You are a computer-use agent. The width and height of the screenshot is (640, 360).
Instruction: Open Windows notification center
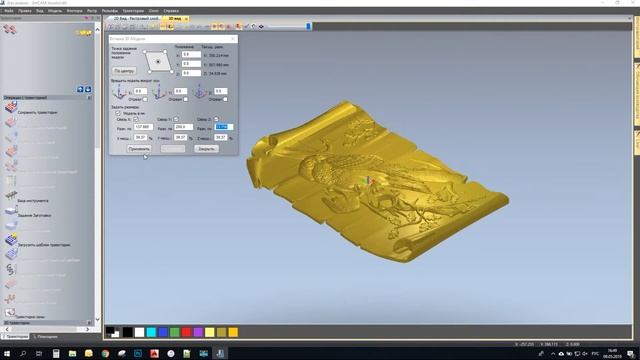point(631,353)
